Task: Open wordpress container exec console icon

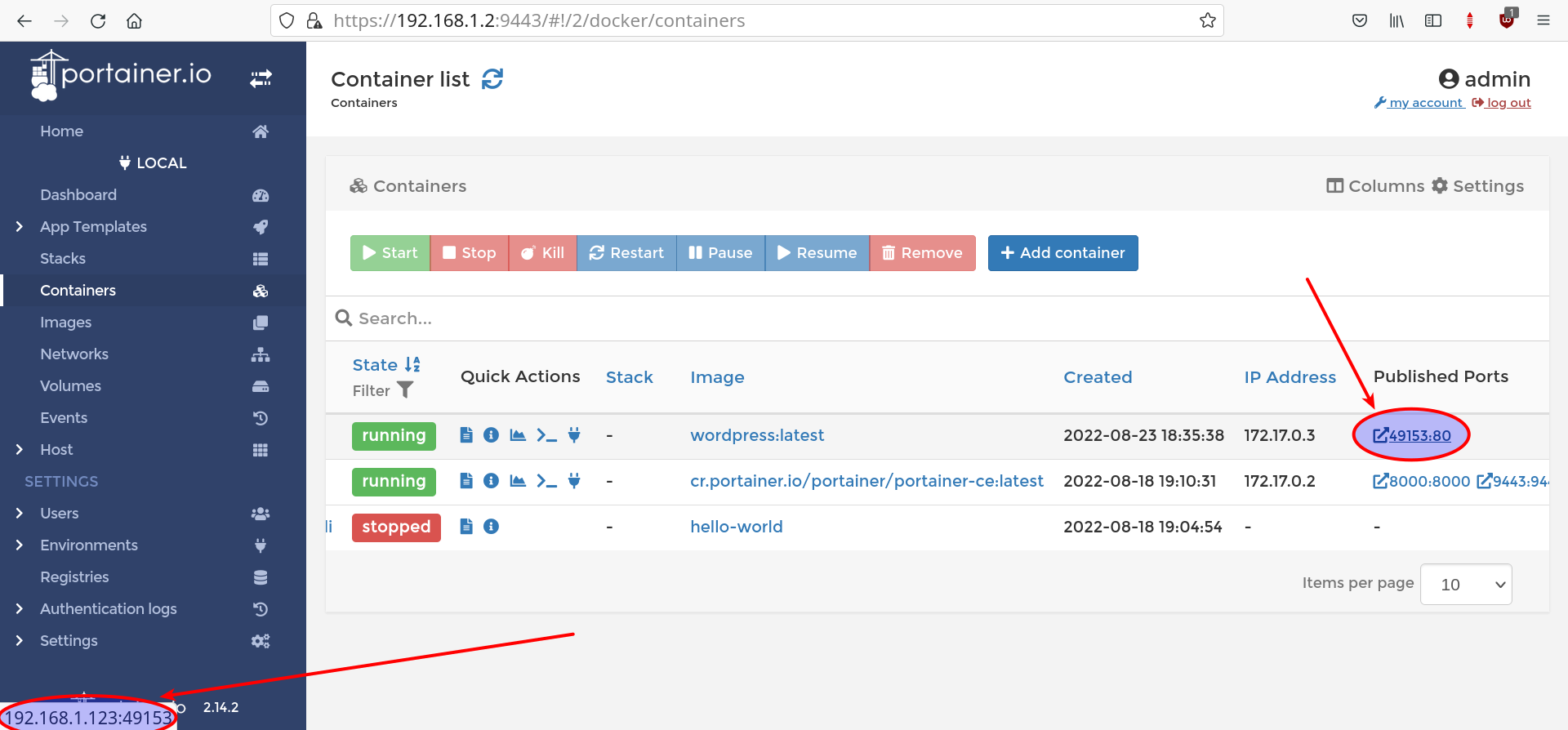Action: click(x=546, y=435)
